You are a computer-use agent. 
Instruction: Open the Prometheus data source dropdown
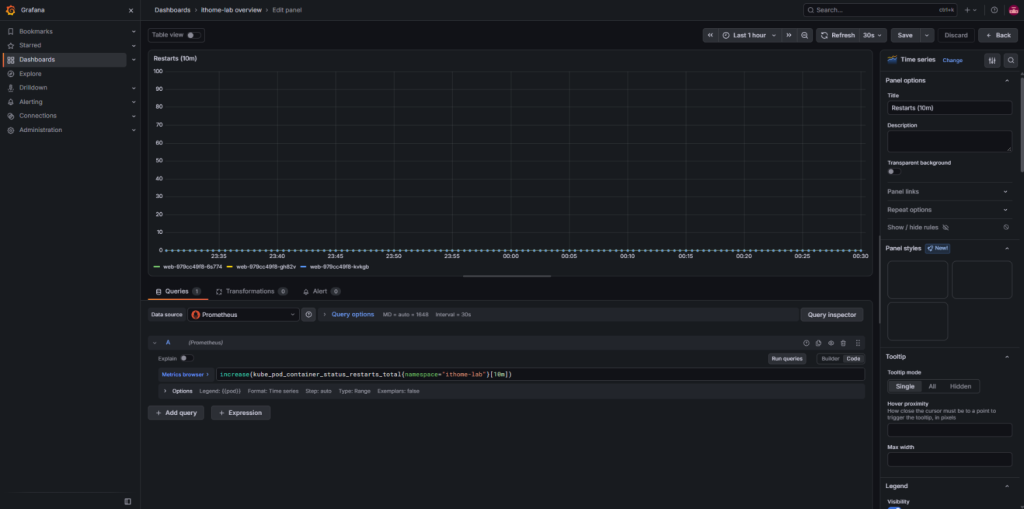244,314
